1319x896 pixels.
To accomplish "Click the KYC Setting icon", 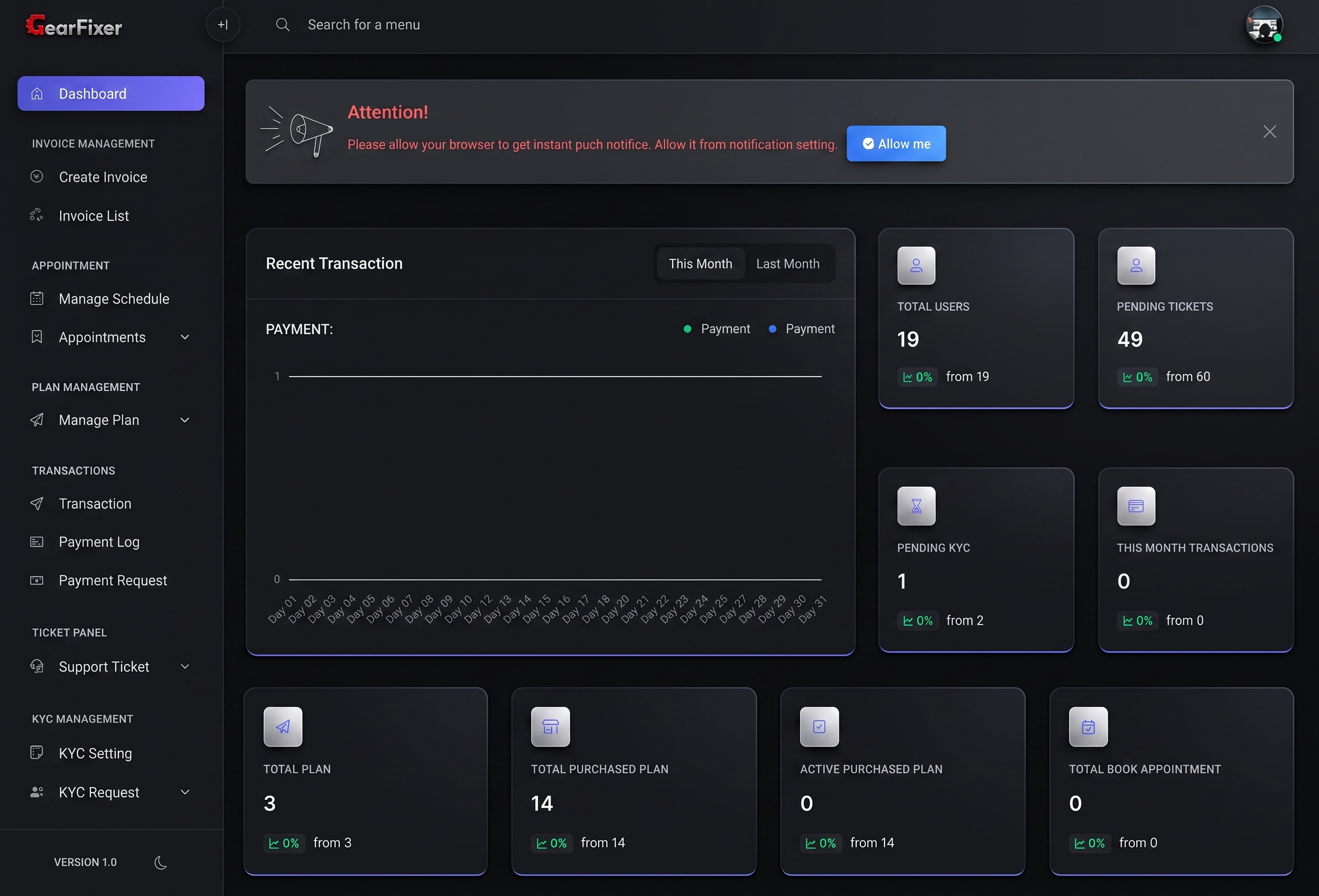I will tap(37, 752).
